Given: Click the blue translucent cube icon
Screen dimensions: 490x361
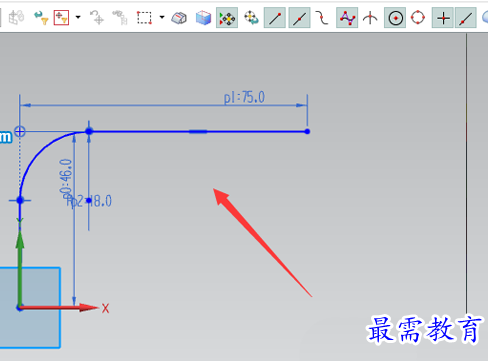Looking at the screenshot, I should click(203, 18).
